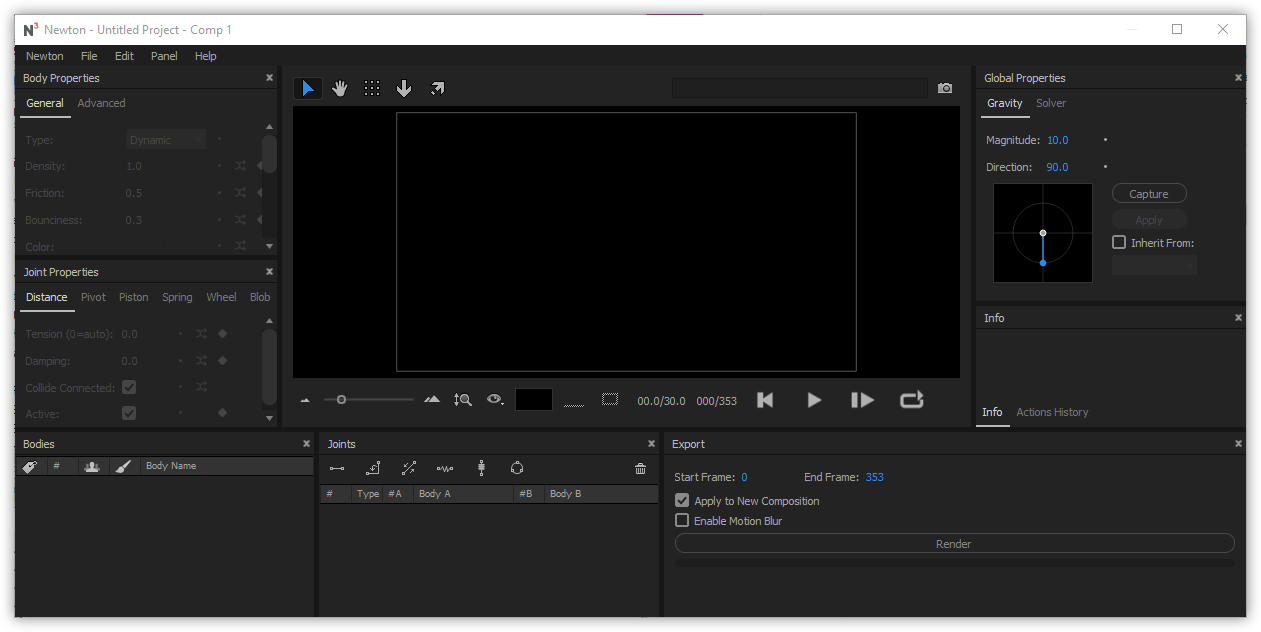
Task: Add a distance joint from Joints toolbar
Action: click(x=337, y=468)
